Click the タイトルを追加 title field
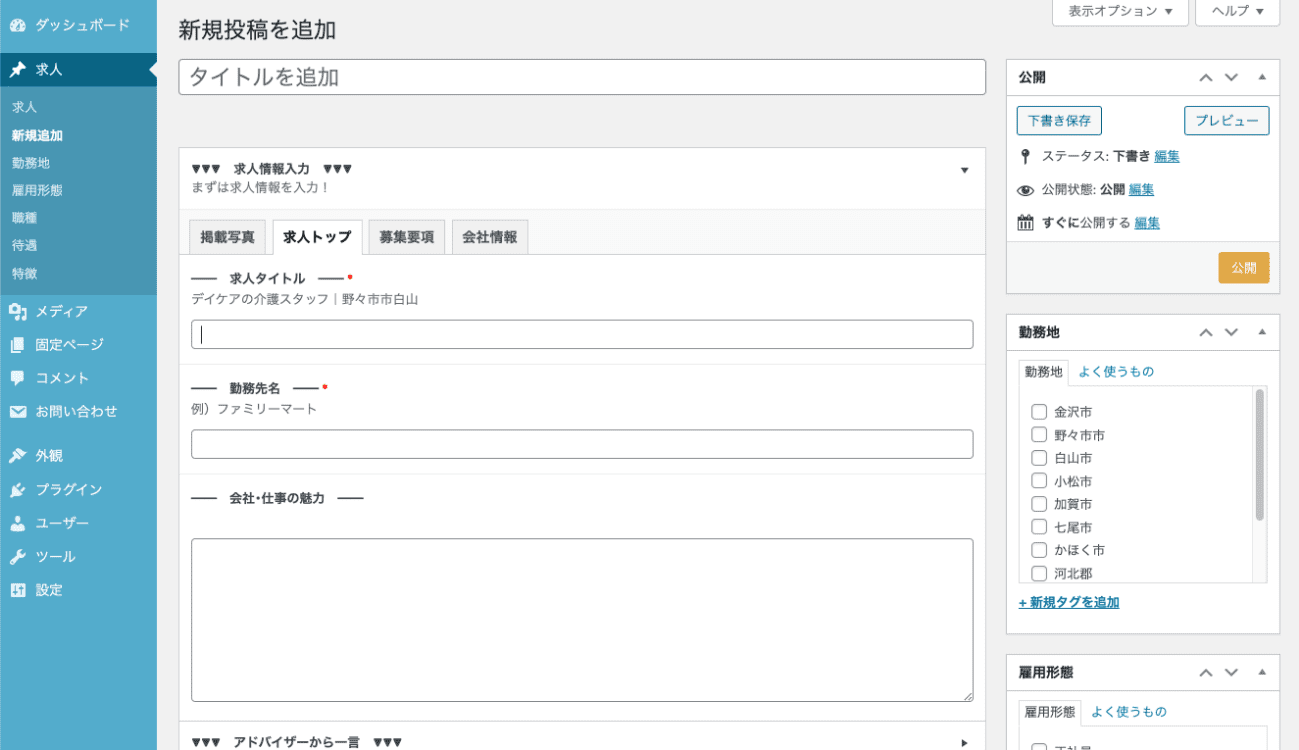This screenshot has height=750, width=1299. coord(582,77)
